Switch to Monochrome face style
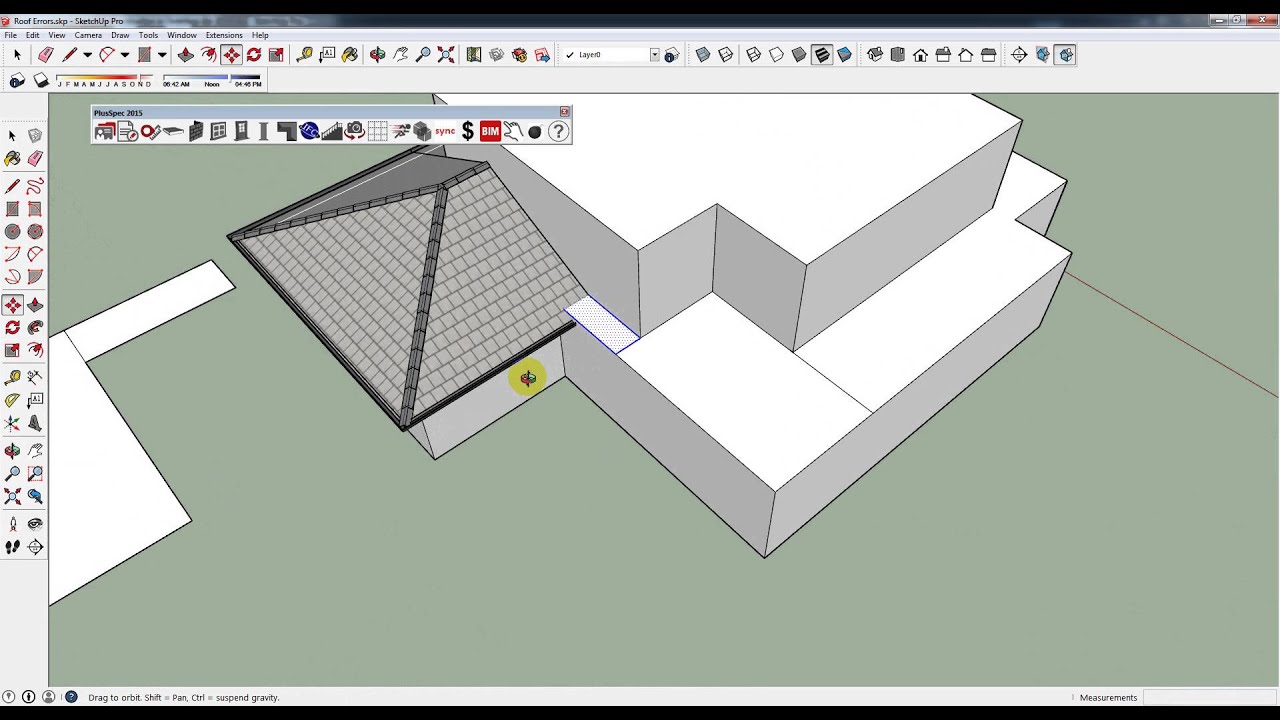The height and width of the screenshot is (720, 1280). point(845,55)
